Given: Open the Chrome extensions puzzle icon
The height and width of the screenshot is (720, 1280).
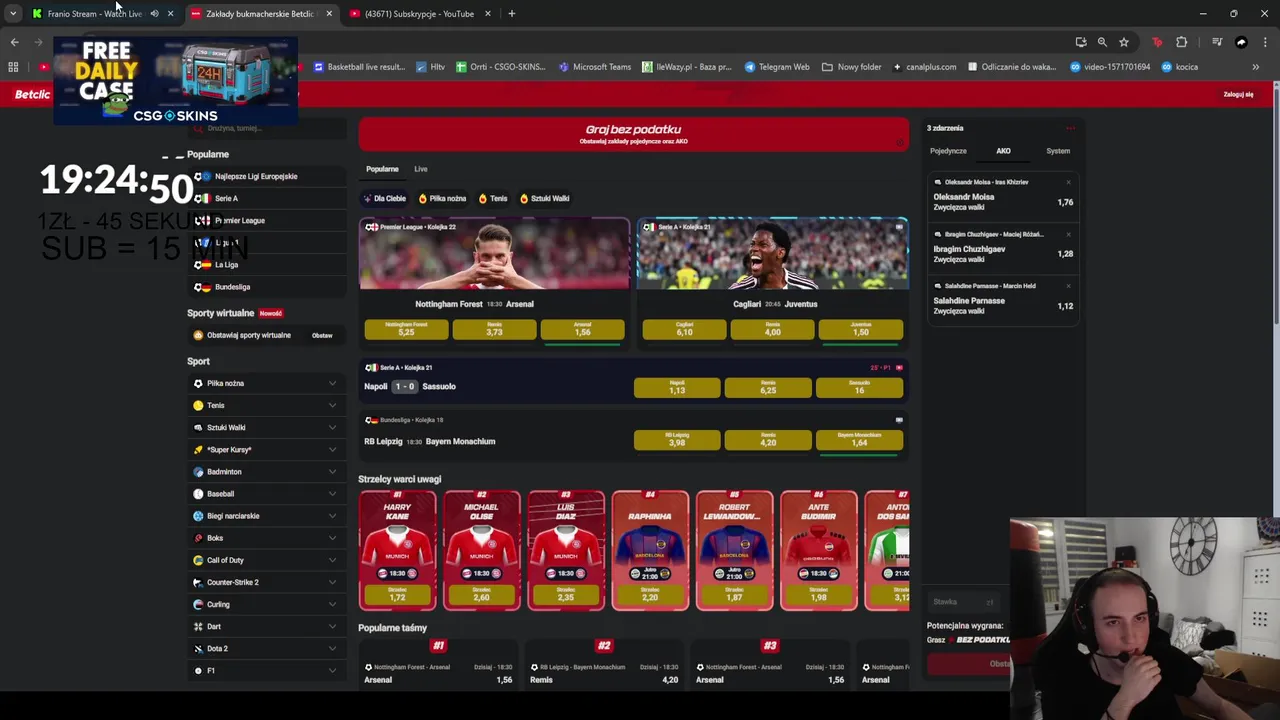Looking at the screenshot, I should point(1181,42).
